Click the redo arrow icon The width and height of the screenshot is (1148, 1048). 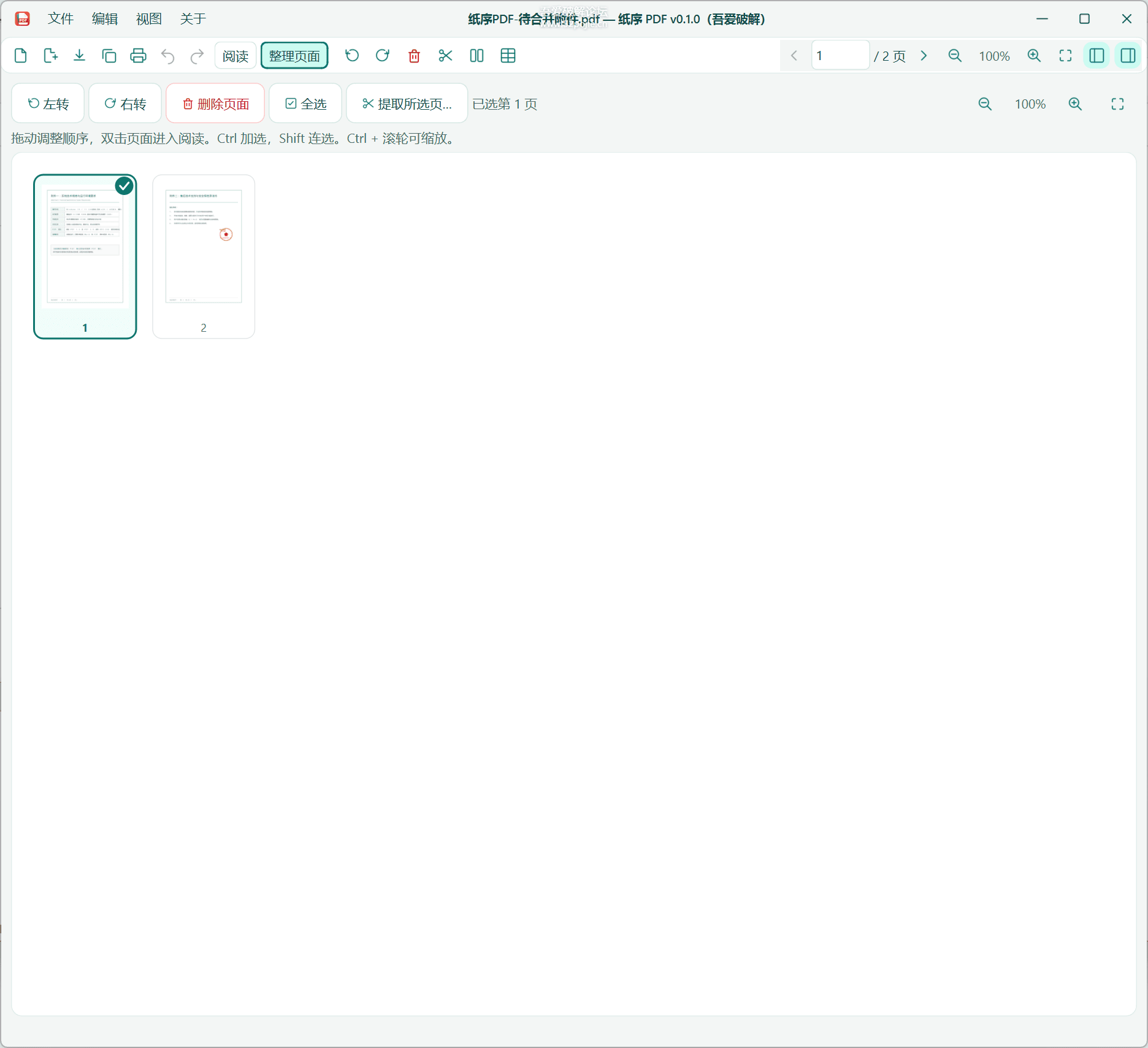tap(197, 56)
